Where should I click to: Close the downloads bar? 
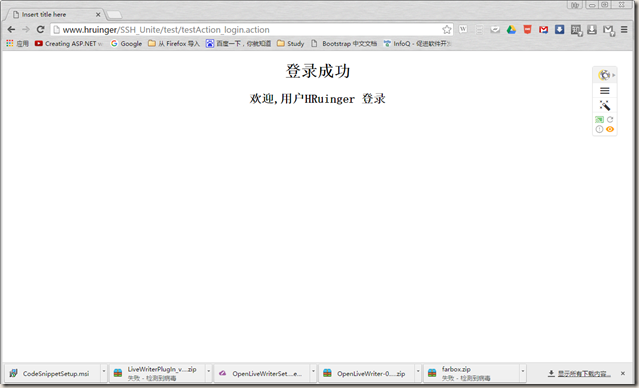pyautogui.click(x=623, y=373)
